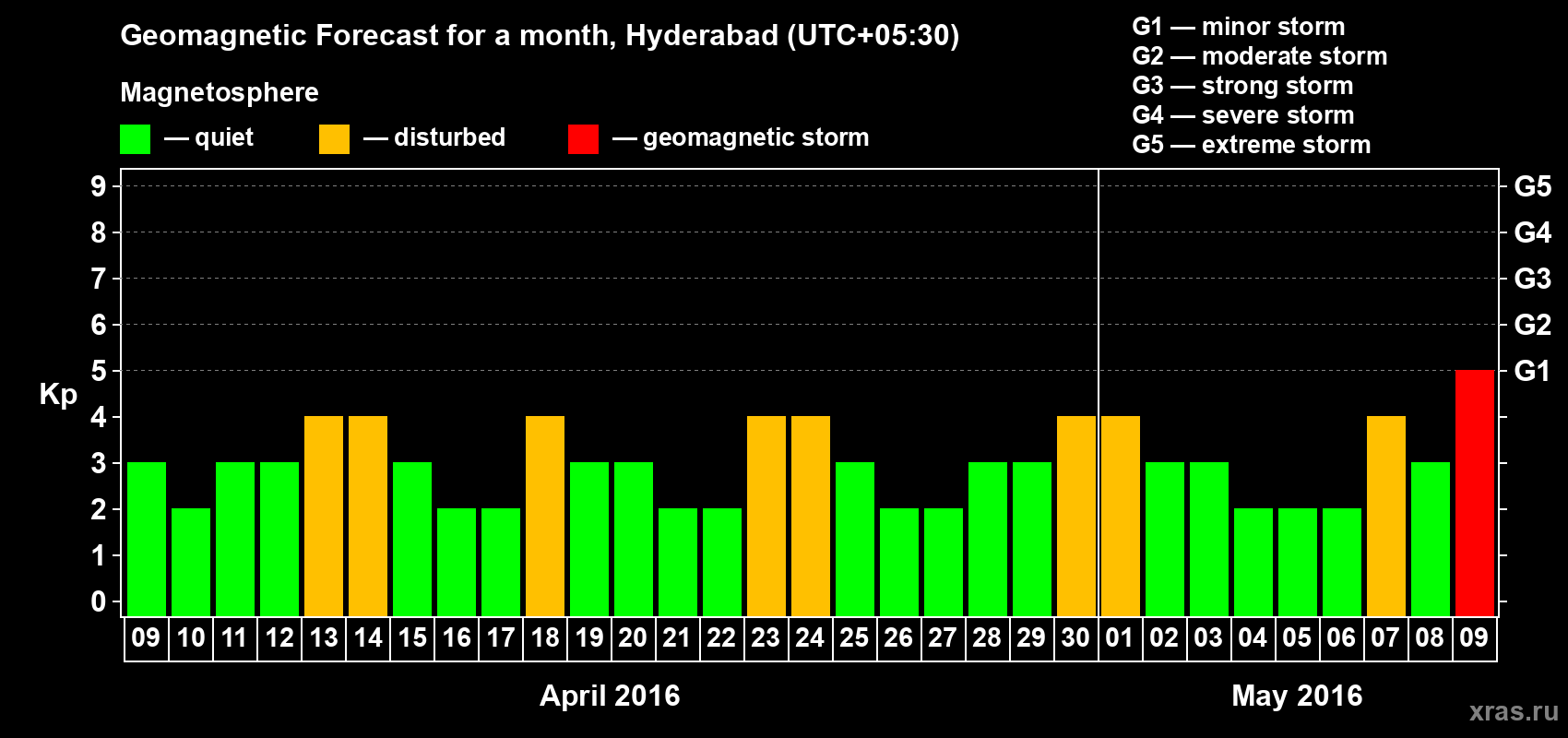Select the orange bar above date 13
1568x738 pixels.
(324, 516)
